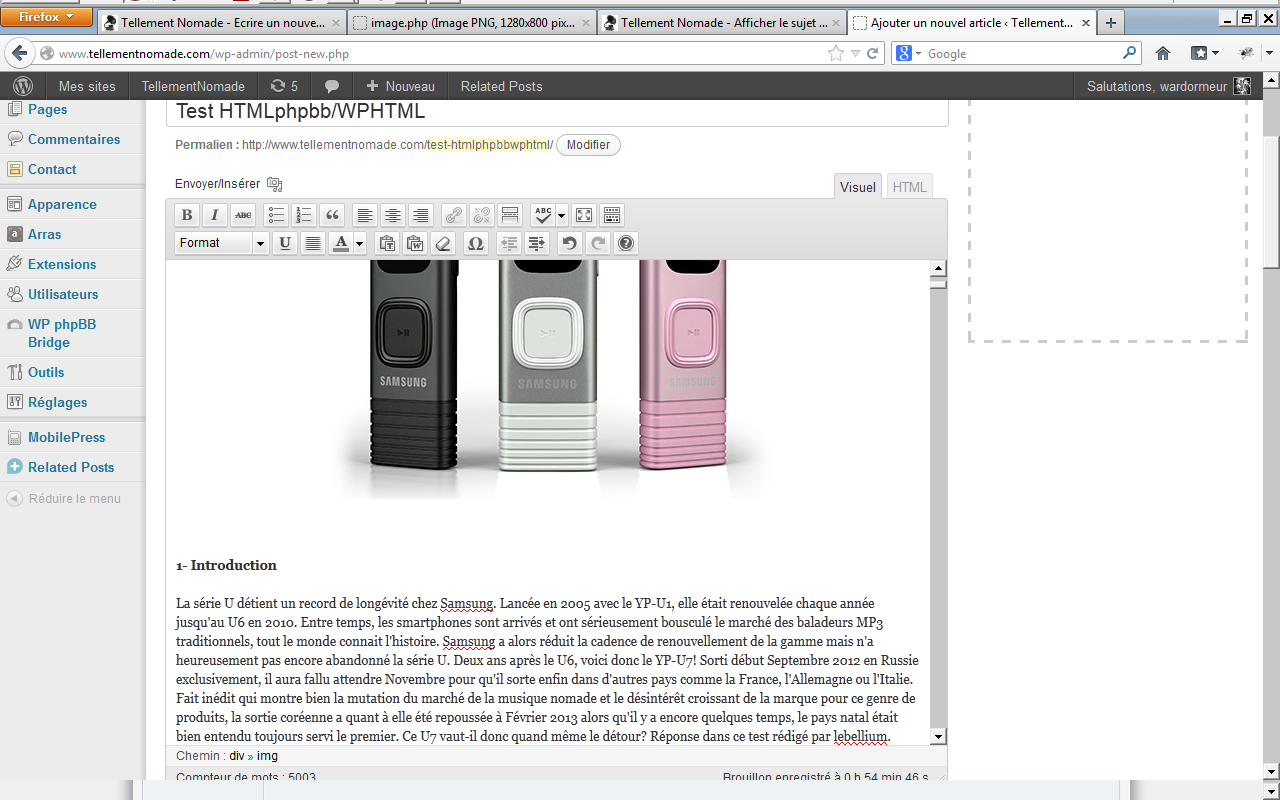Insert the Read More tag
This screenshot has height=800, width=1280.
coord(510,215)
